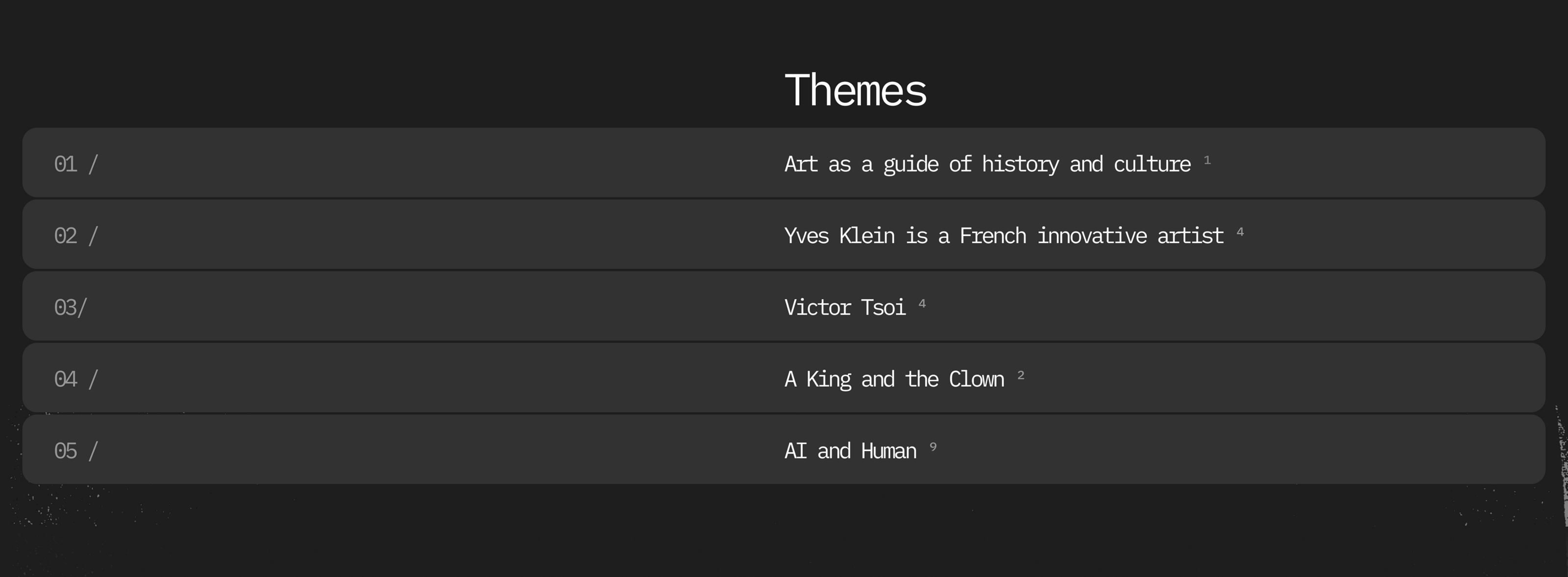Image resolution: width=1568 pixels, height=577 pixels.
Task: Click superscript count 1 after 'history and culture'
Action: click(x=1207, y=160)
